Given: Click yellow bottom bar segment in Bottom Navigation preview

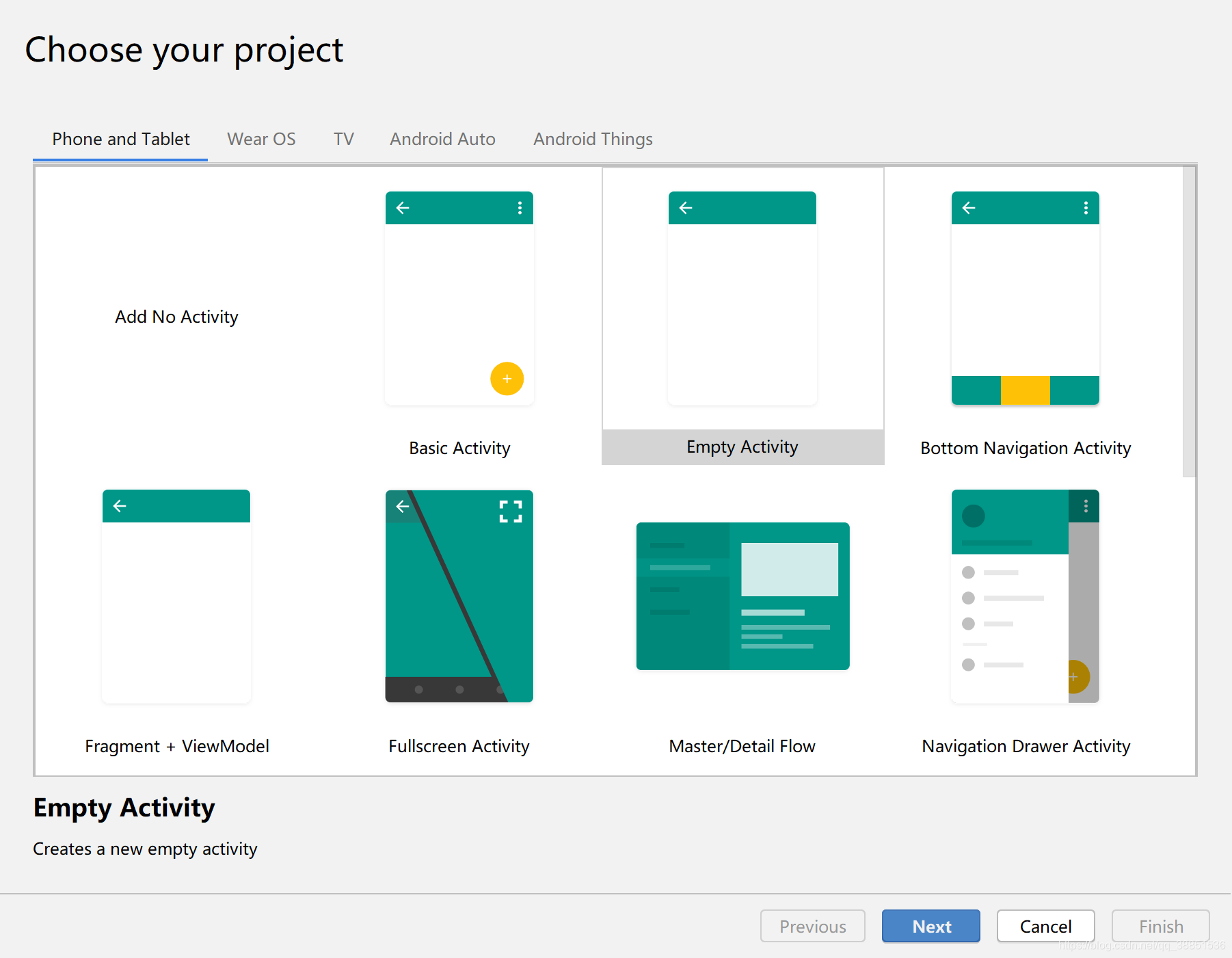Looking at the screenshot, I should pos(1026,390).
